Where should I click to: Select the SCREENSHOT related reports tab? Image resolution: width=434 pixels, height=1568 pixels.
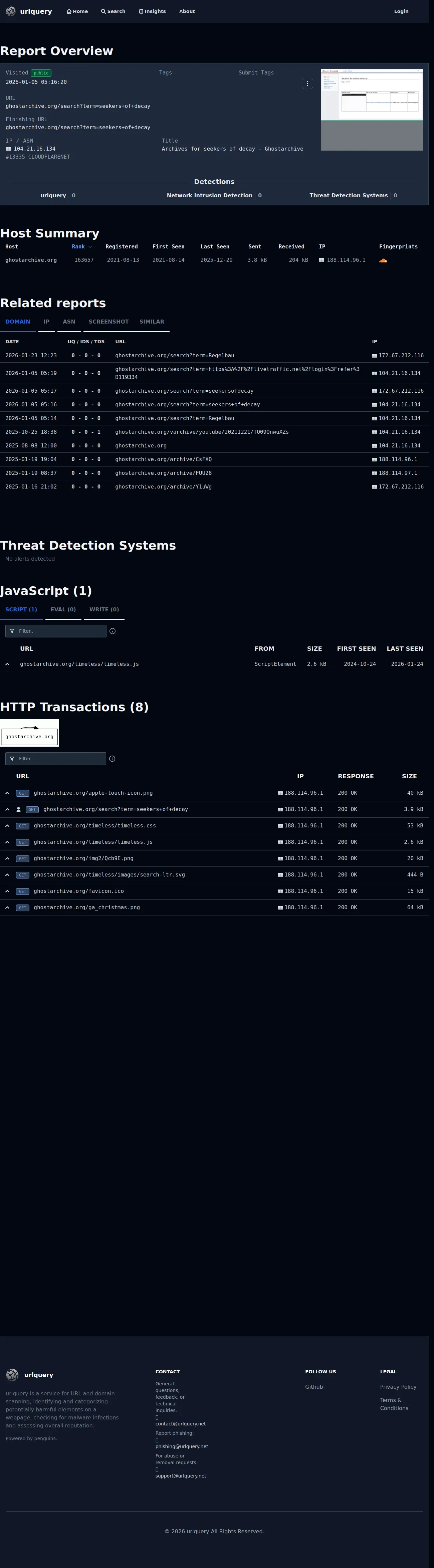coord(108,322)
